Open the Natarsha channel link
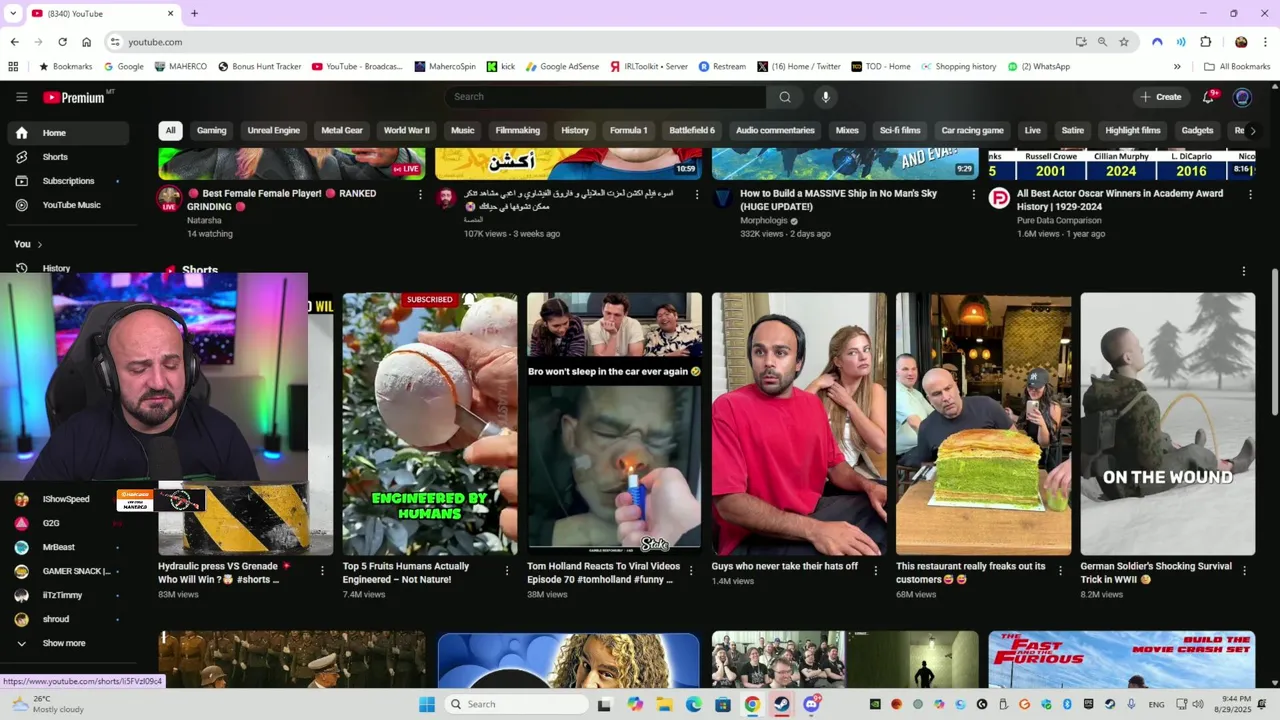Screen dimensions: 1280x720 (x=204, y=220)
